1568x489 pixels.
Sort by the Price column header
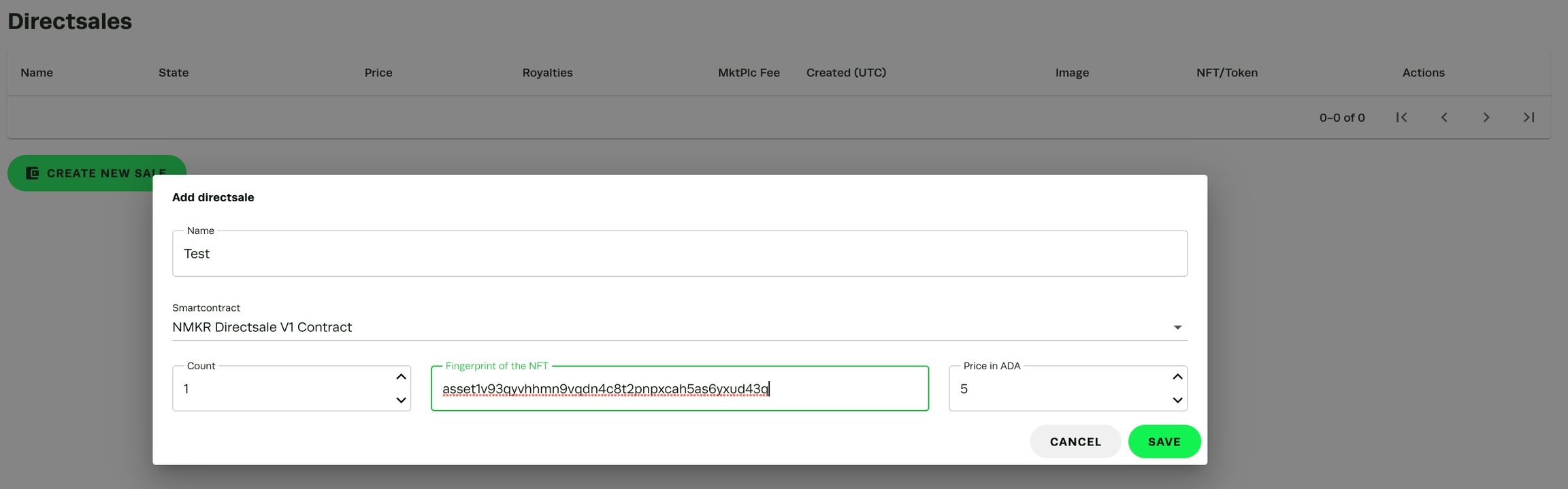378,73
